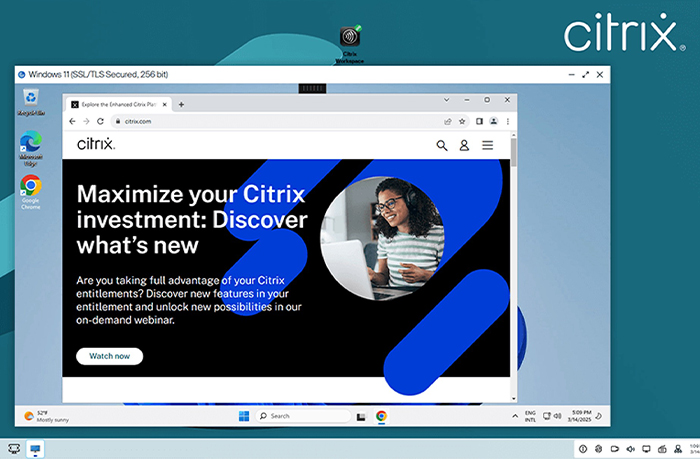Open remote clock showing 5:09 PM
The height and width of the screenshot is (459, 700).
tap(579, 416)
